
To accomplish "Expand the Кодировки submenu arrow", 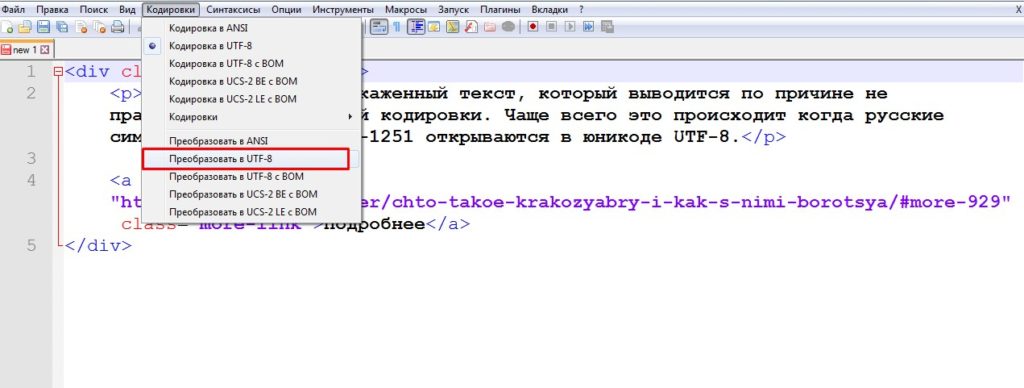I will 350,117.
